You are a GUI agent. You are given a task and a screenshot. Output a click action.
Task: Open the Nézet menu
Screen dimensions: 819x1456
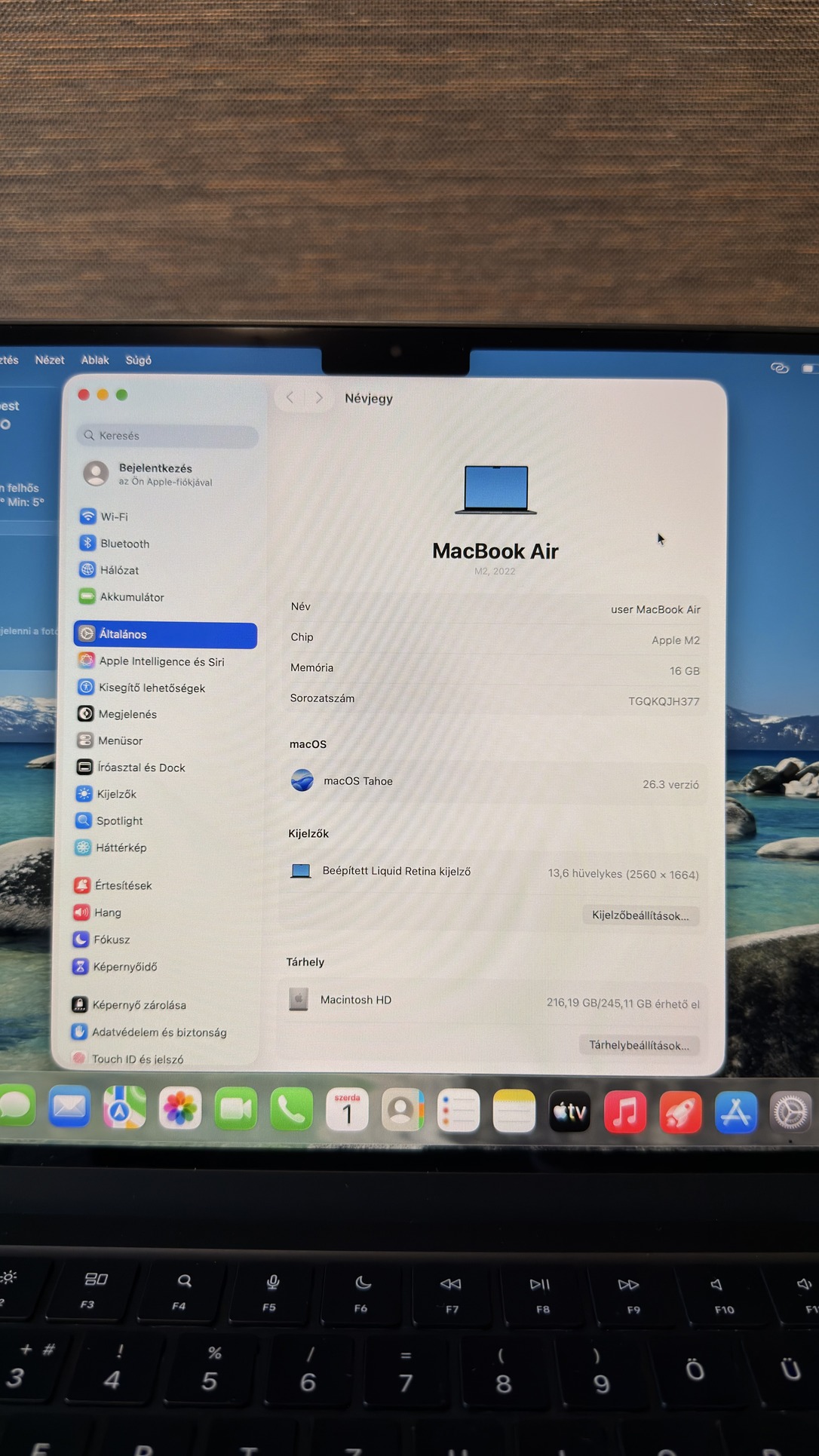click(x=50, y=360)
